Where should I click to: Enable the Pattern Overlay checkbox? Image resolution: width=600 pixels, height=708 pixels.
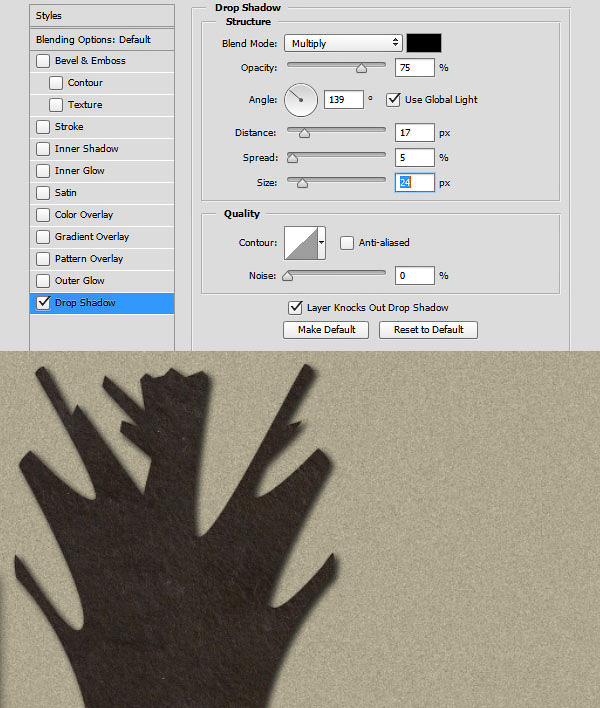43,259
